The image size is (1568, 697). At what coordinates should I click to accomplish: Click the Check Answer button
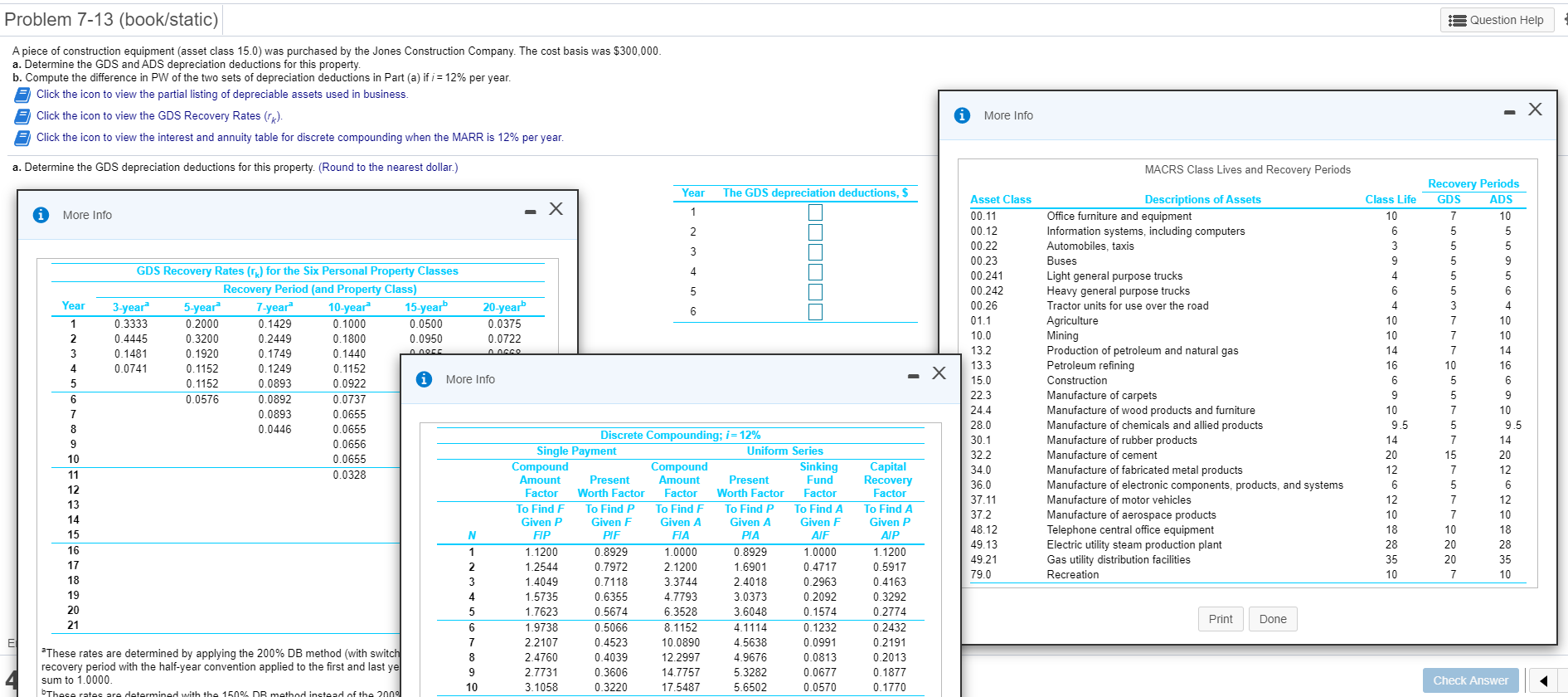point(1470,680)
